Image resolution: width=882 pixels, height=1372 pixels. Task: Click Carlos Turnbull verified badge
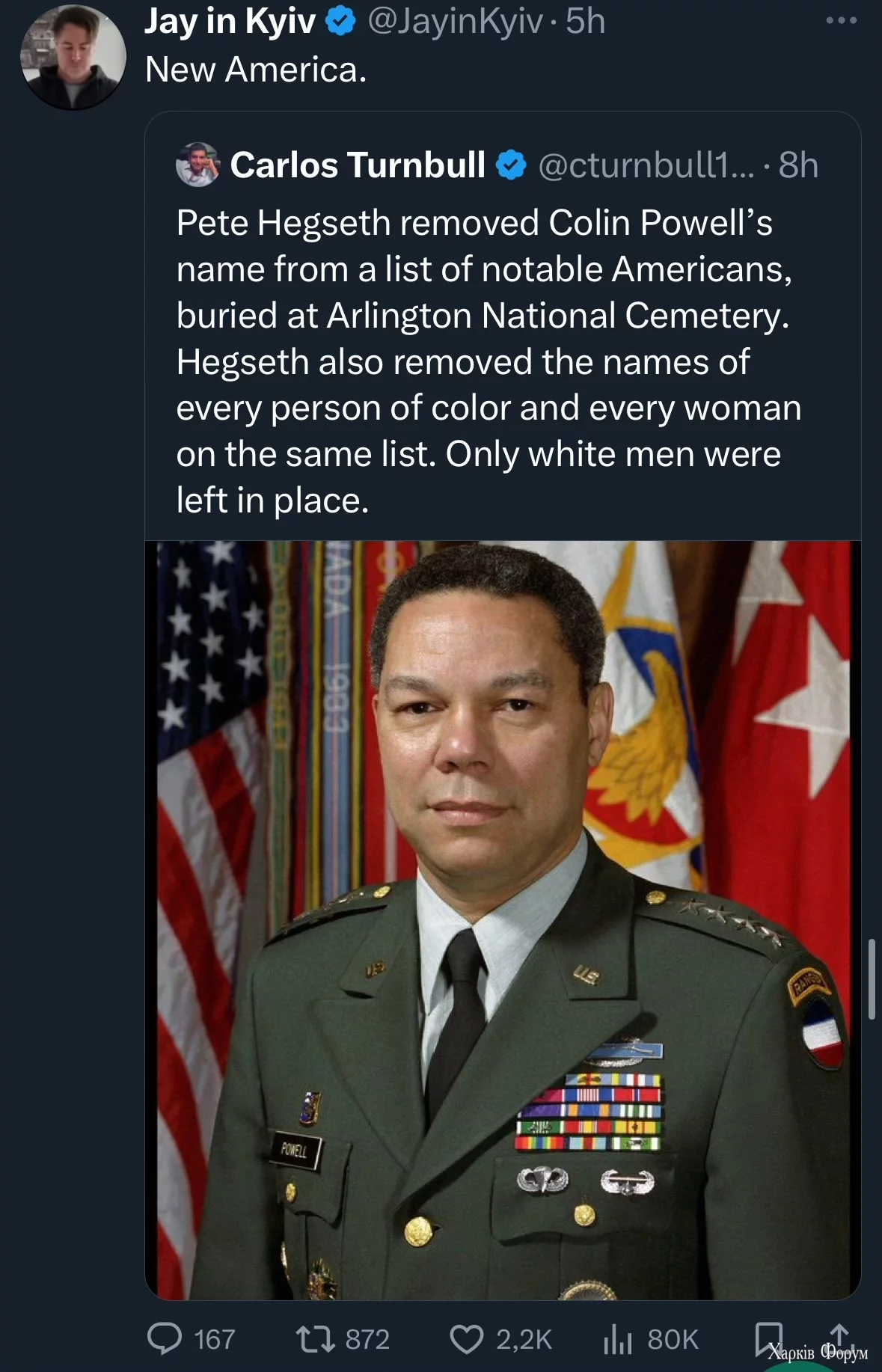click(x=512, y=165)
